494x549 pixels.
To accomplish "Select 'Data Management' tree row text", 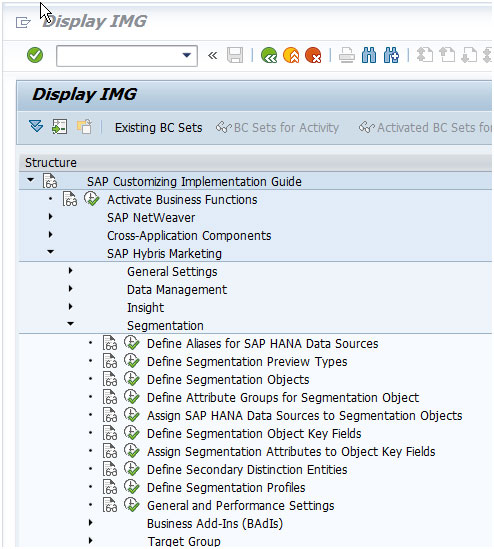I will (177, 290).
